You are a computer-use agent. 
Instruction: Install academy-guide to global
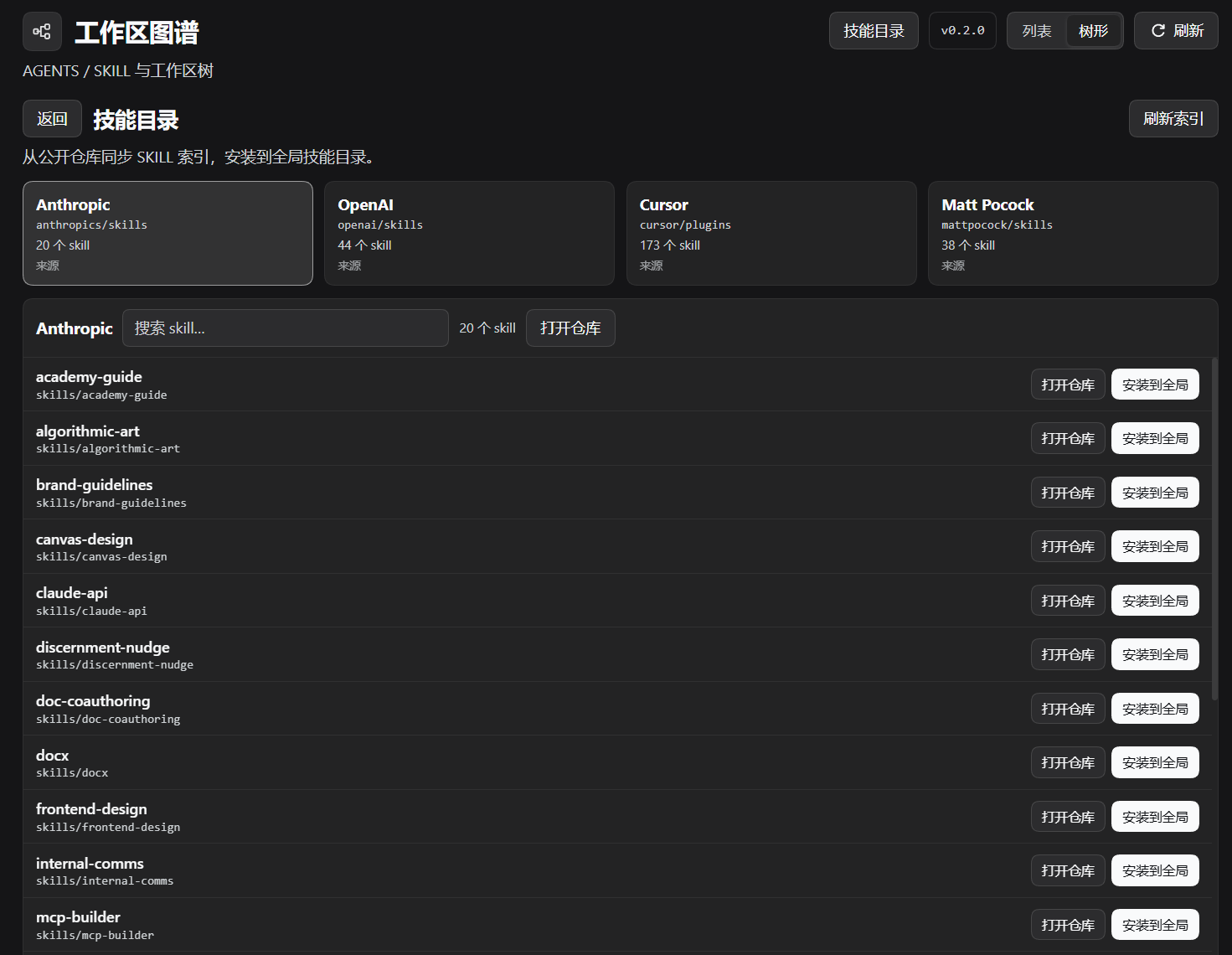(x=1155, y=385)
